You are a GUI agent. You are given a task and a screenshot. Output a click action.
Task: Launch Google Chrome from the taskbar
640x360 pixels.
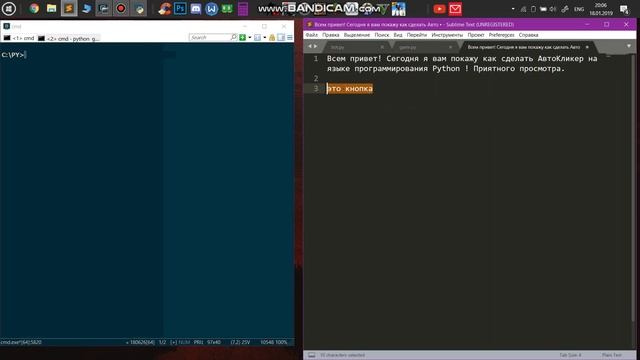[34, 9]
